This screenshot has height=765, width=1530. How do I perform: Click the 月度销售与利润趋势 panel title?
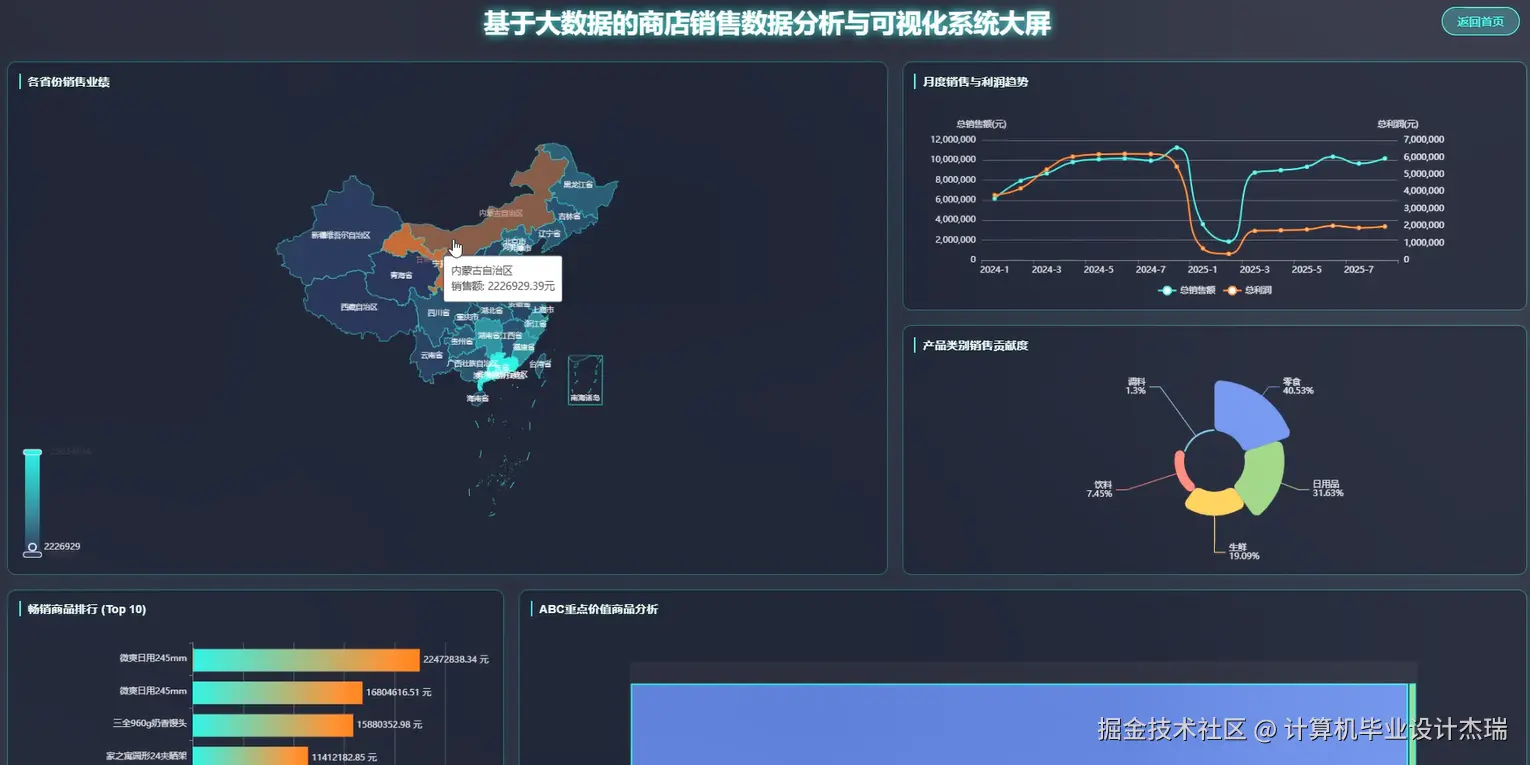click(975, 82)
